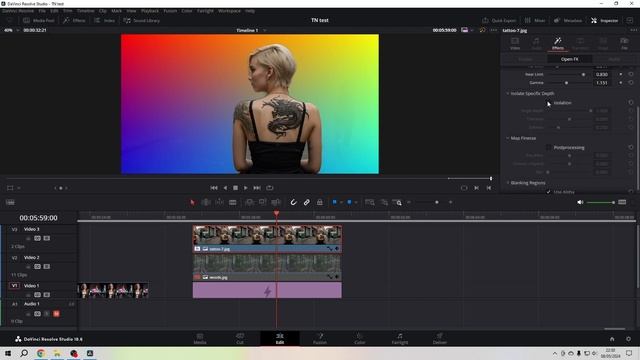Toggle the Linked Selection chain icon
640x360 pixels.
pyautogui.click(x=307, y=202)
